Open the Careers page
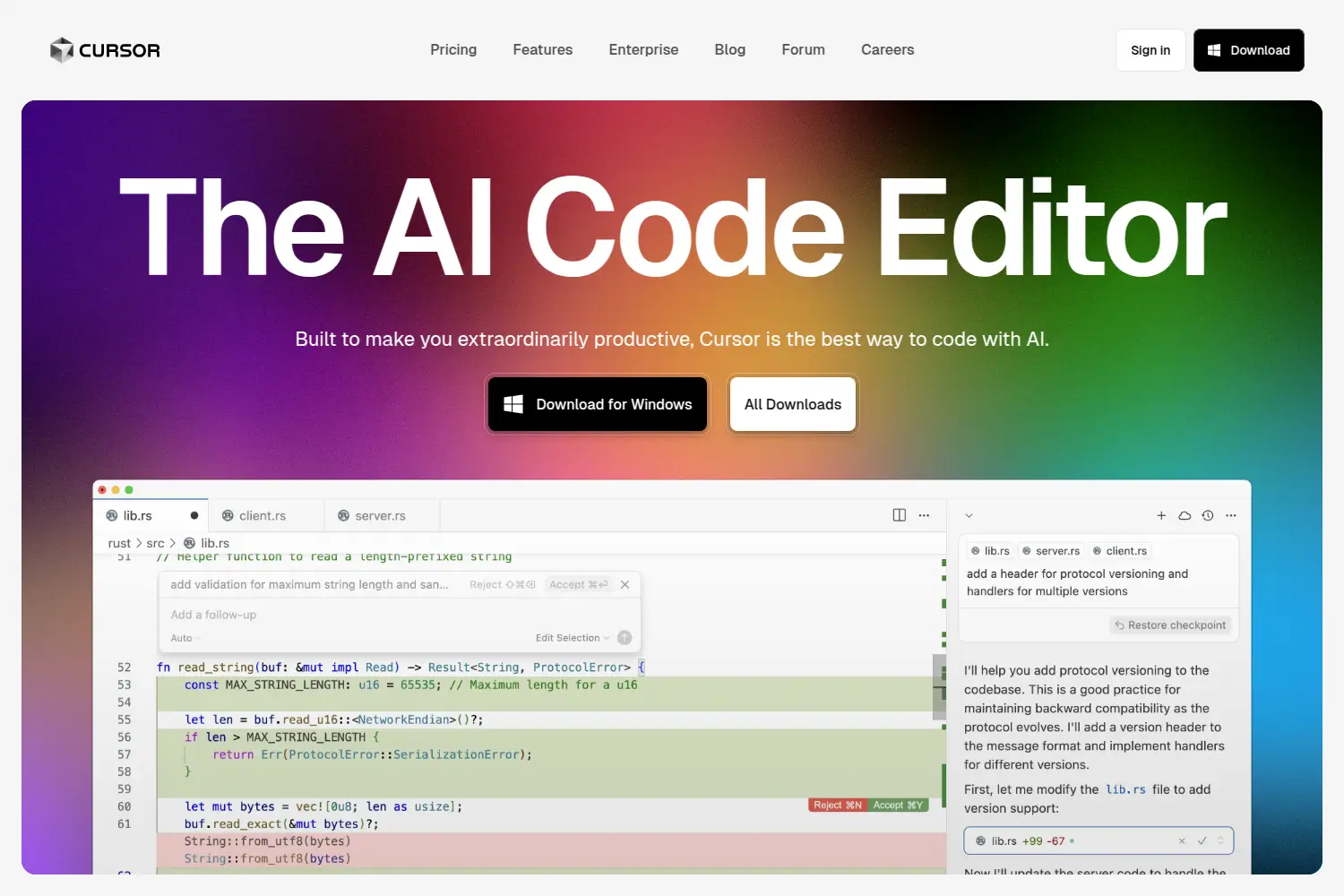Image resolution: width=1344 pixels, height=896 pixels. (x=887, y=50)
